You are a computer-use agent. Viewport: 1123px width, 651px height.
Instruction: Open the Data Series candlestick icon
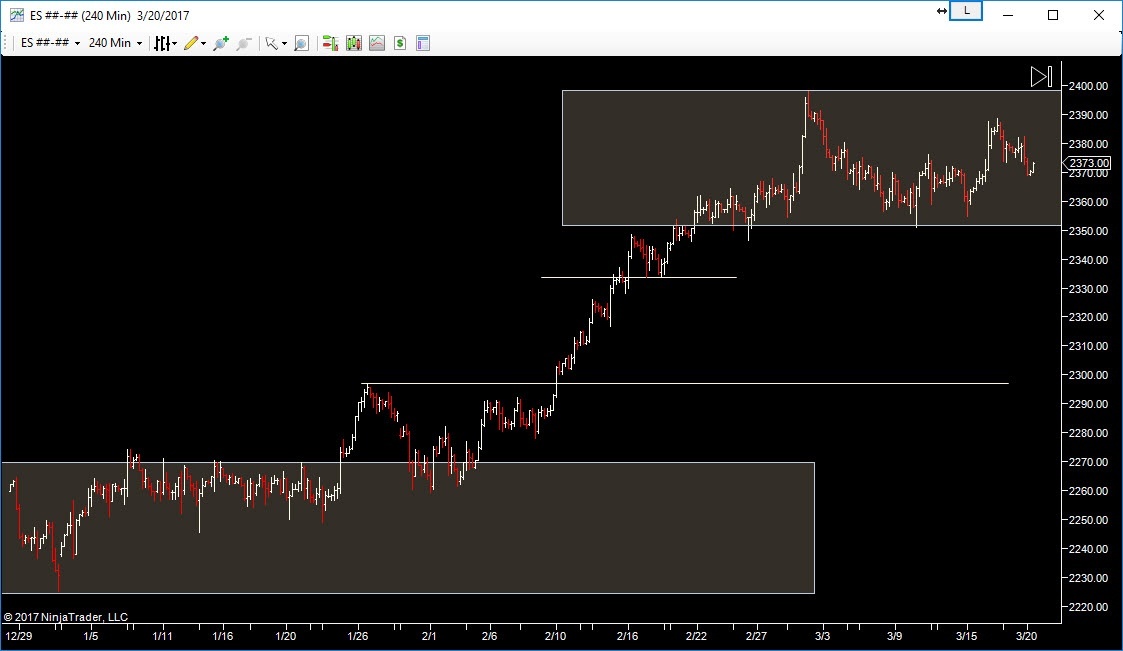[353, 43]
